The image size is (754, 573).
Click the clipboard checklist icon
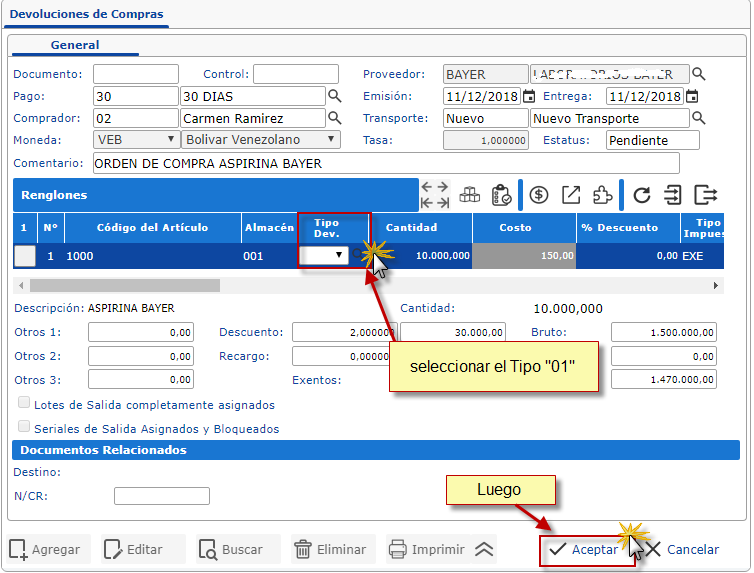[501, 195]
